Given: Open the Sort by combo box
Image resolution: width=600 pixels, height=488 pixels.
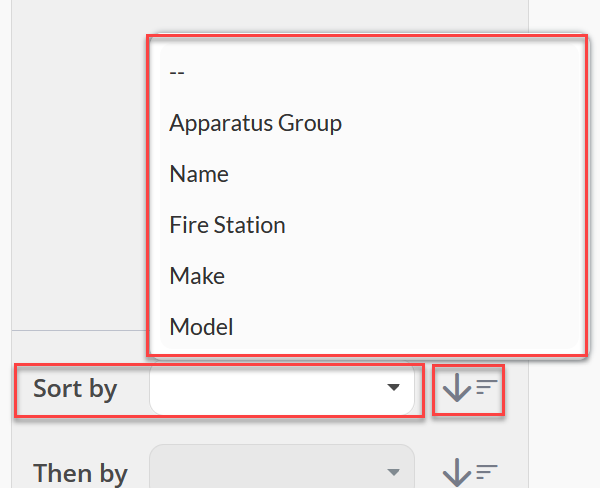Looking at the screenshot, I should coord(282,388).
